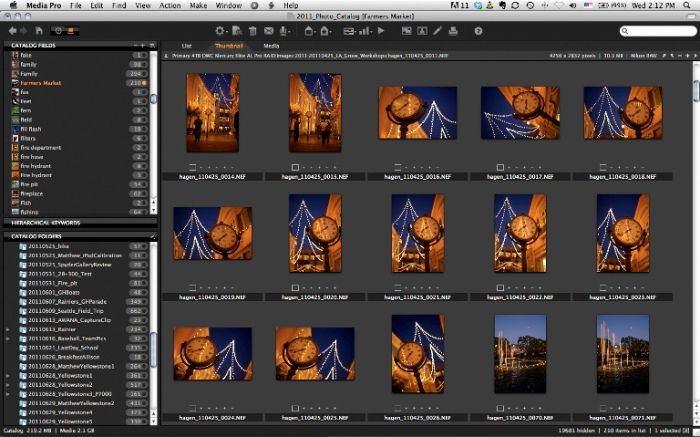This screenshot has width=700, height=437.
Task: Click the plus icon in Catalog Fields header
Action: point(144,46)
